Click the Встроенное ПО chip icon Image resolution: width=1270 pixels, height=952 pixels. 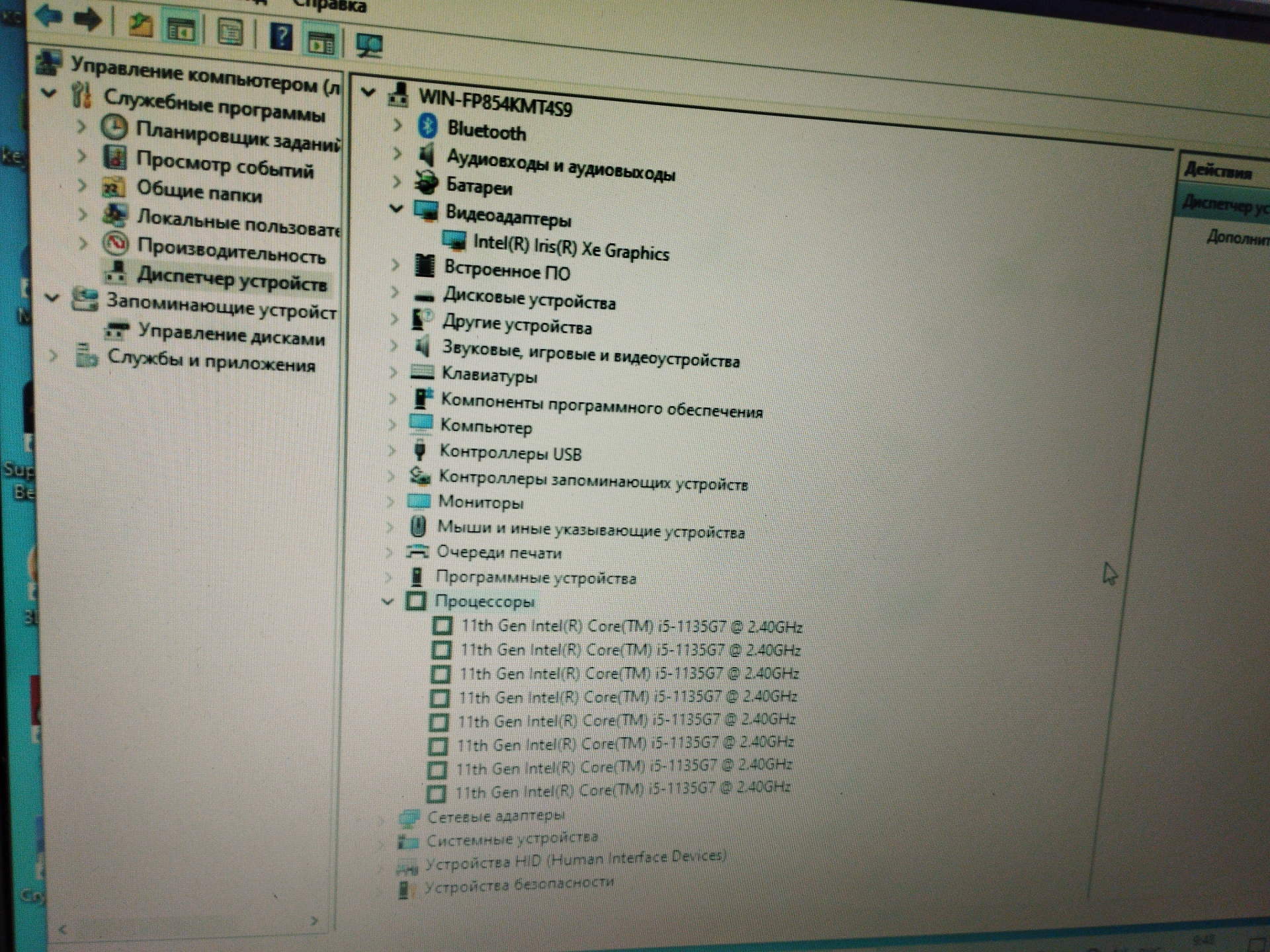(424, 265)
